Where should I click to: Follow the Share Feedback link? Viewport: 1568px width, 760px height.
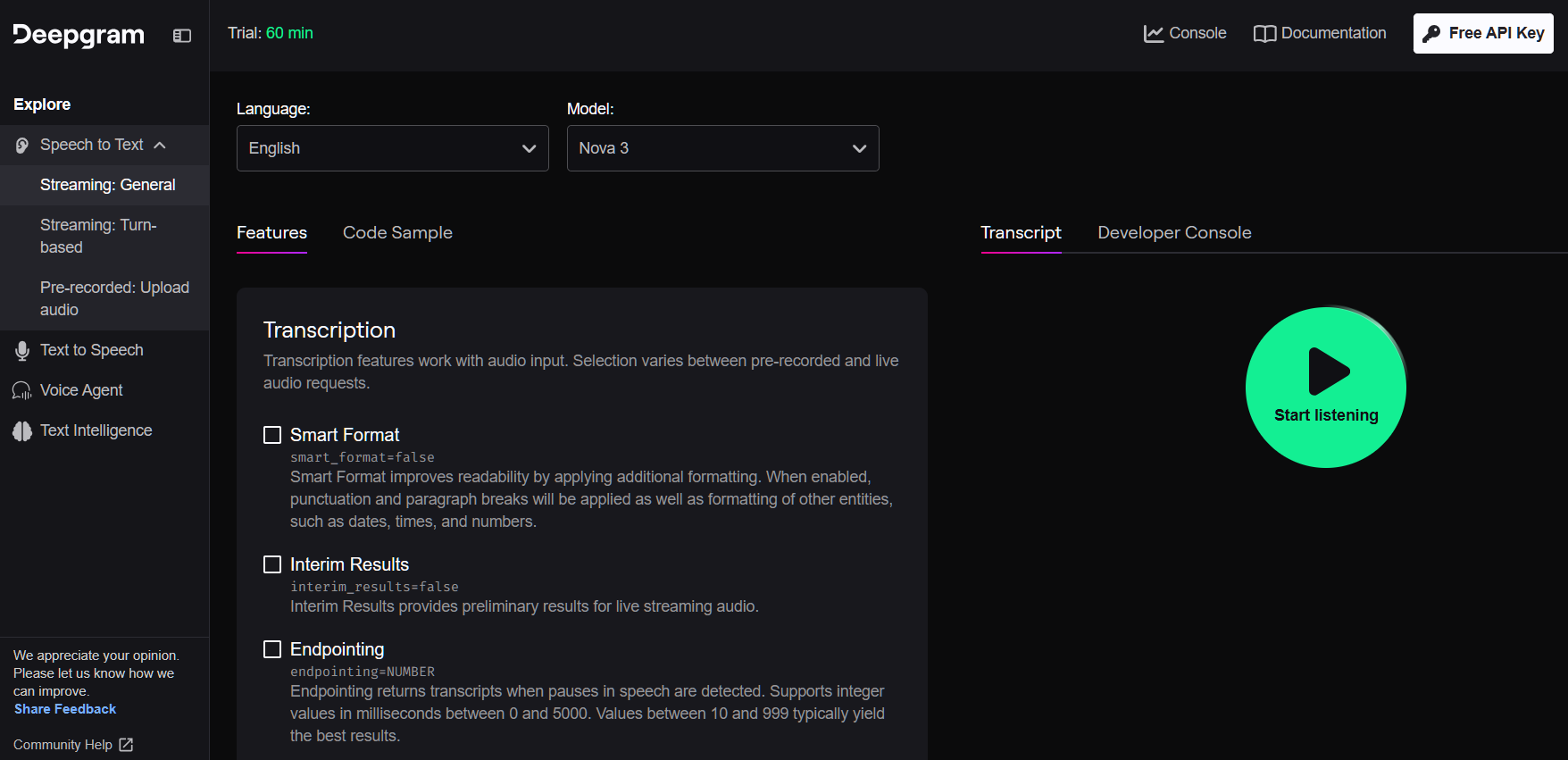tap(65, 709)
